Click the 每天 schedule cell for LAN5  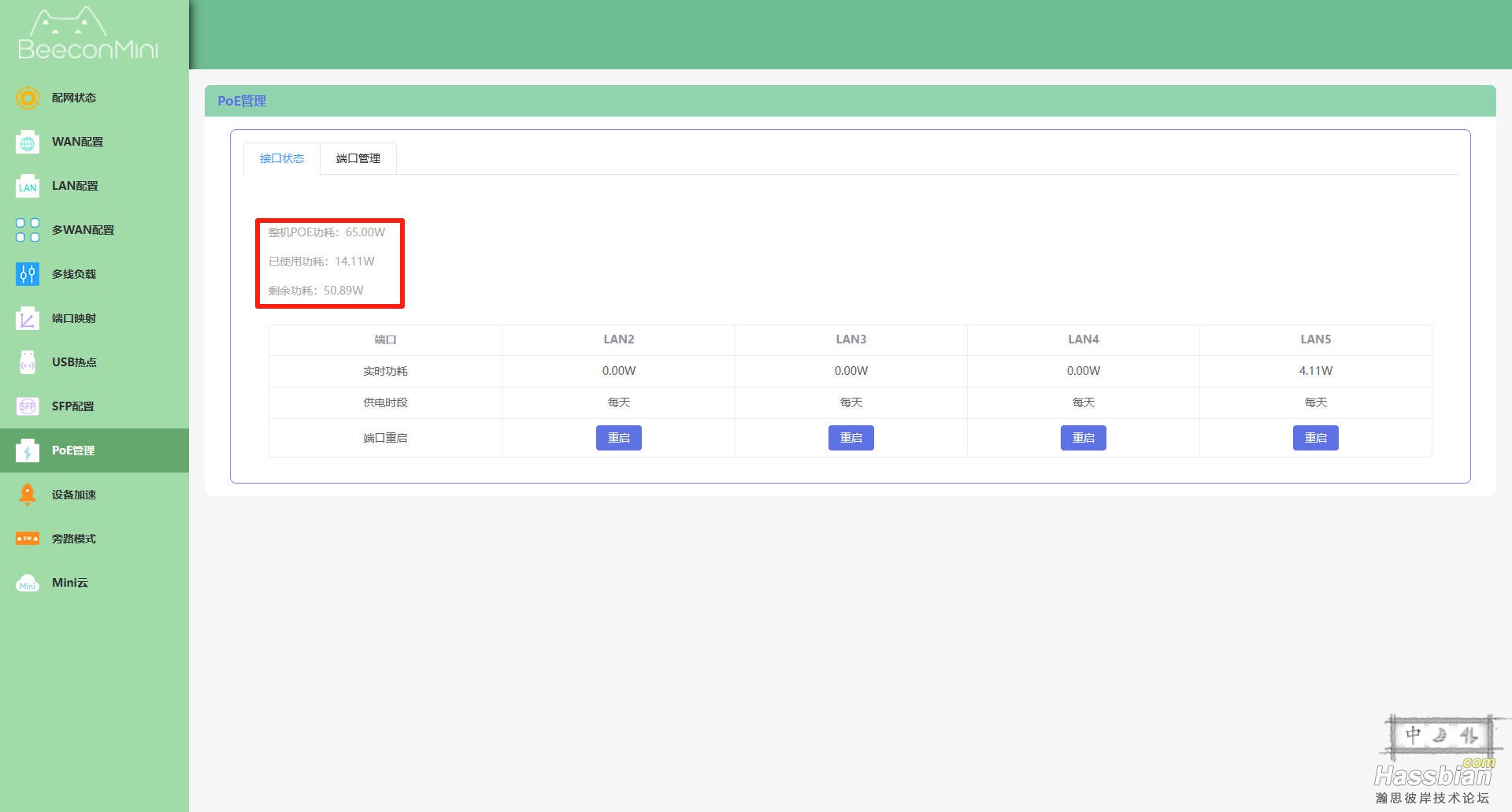click(x=1316, y=402)
